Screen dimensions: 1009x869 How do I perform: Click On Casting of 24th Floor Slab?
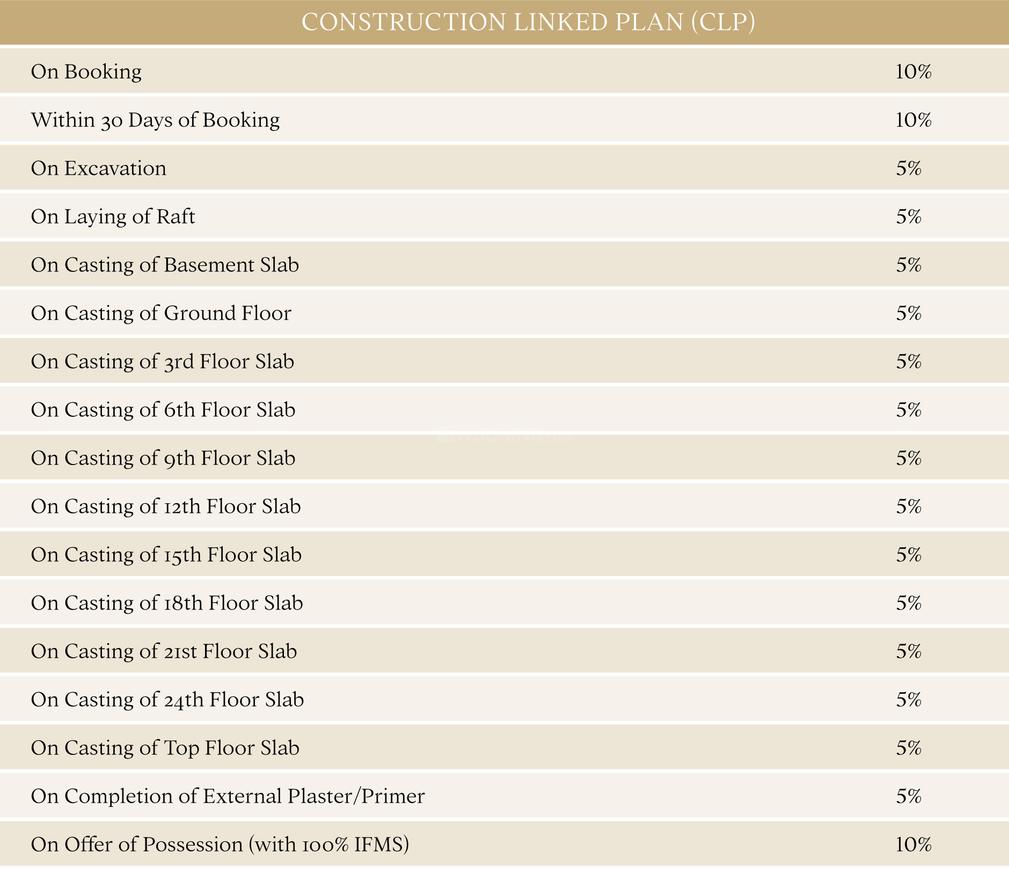[x=167, y=700]
